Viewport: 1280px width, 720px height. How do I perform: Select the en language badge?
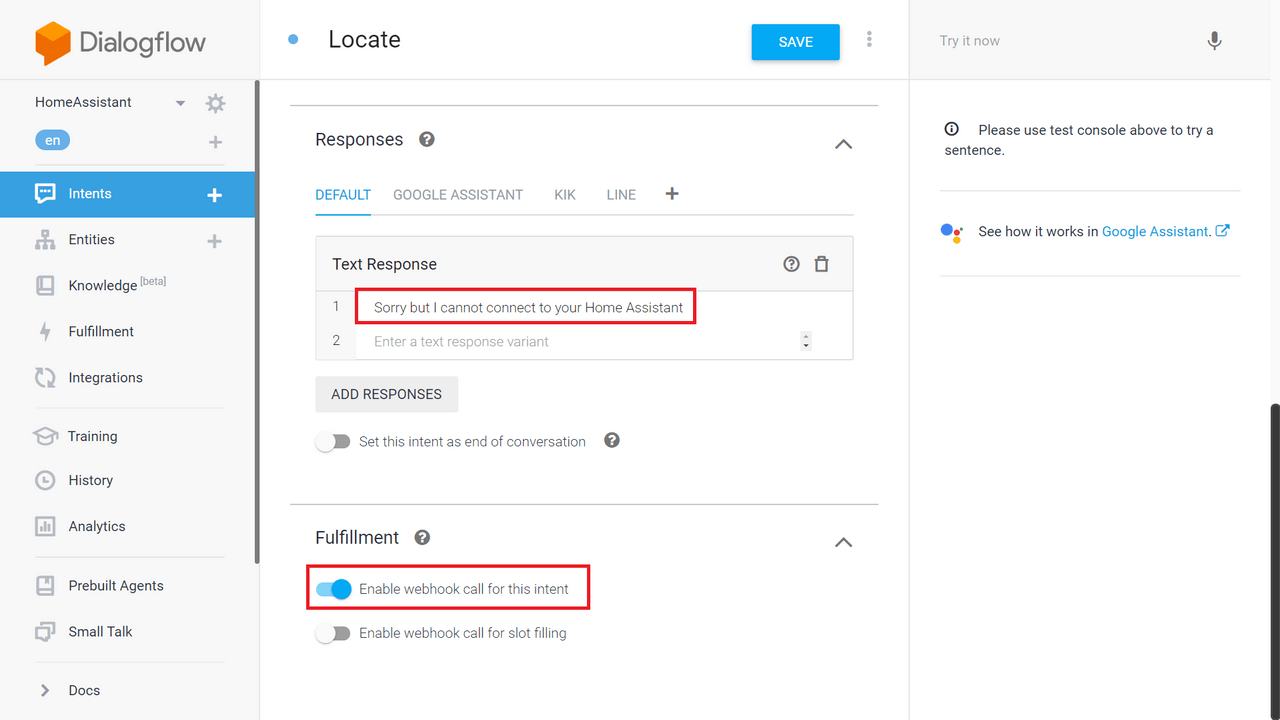(x=52, y=140)
